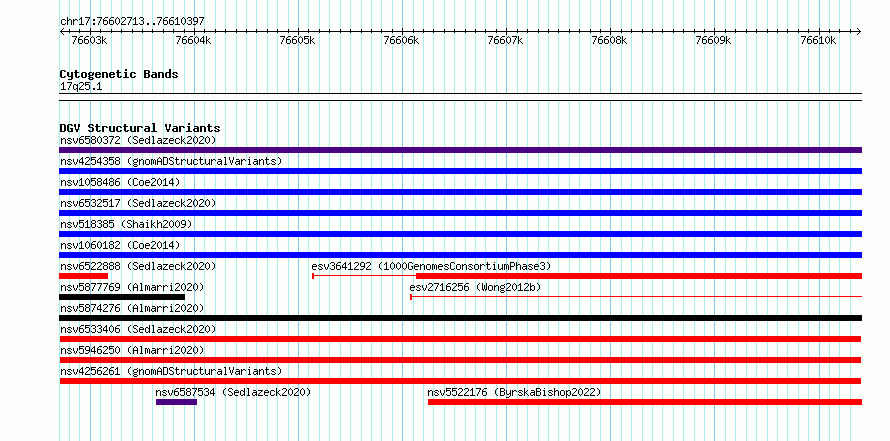Viewport: 890px width, 441px height.
Task: Click the red bar under nsv6533406
Action: click(x=460, y=339)
